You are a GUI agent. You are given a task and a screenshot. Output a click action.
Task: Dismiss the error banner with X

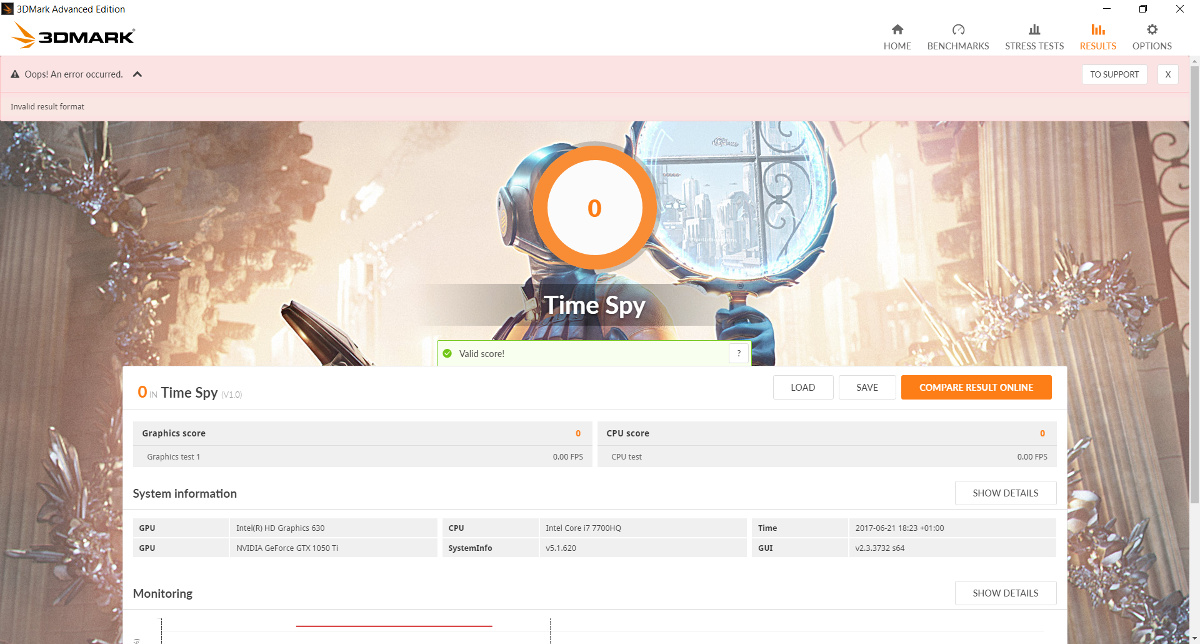[1167, 74]
